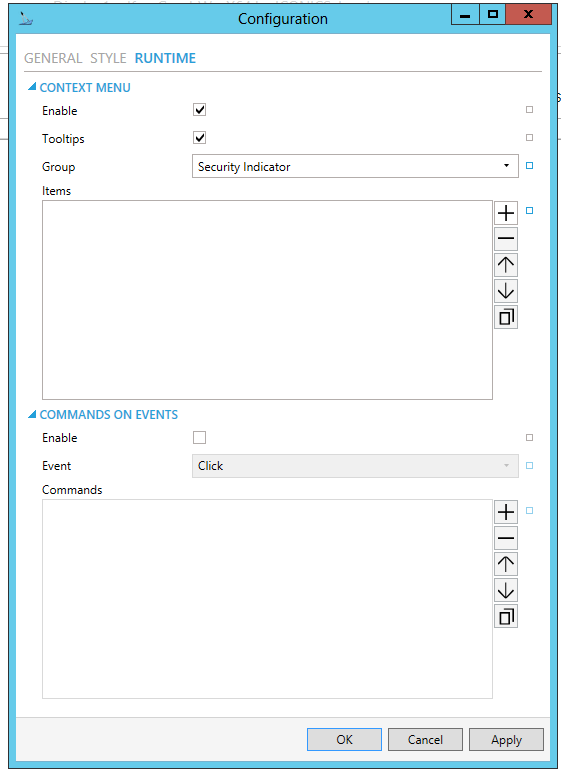This screenshot has height=771, width=561.
Task: Add a new command on event
Action: click(505, 512)
